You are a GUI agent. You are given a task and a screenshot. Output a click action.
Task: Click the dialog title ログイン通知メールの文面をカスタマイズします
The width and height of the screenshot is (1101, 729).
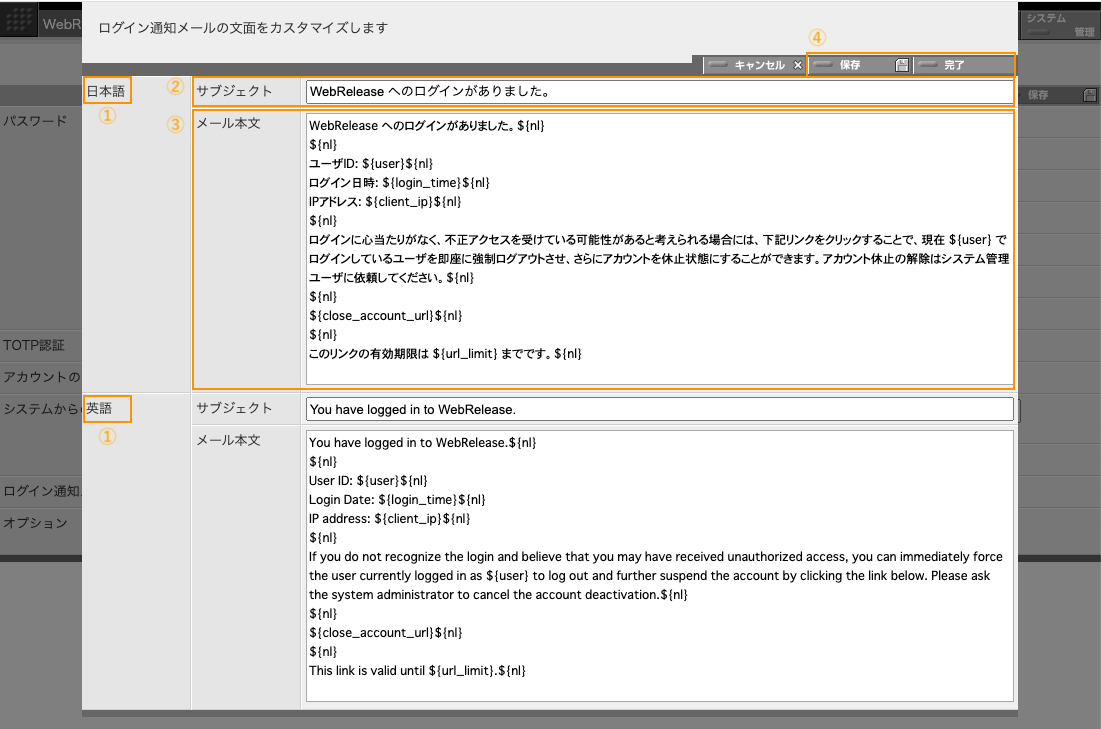(243, 28)
